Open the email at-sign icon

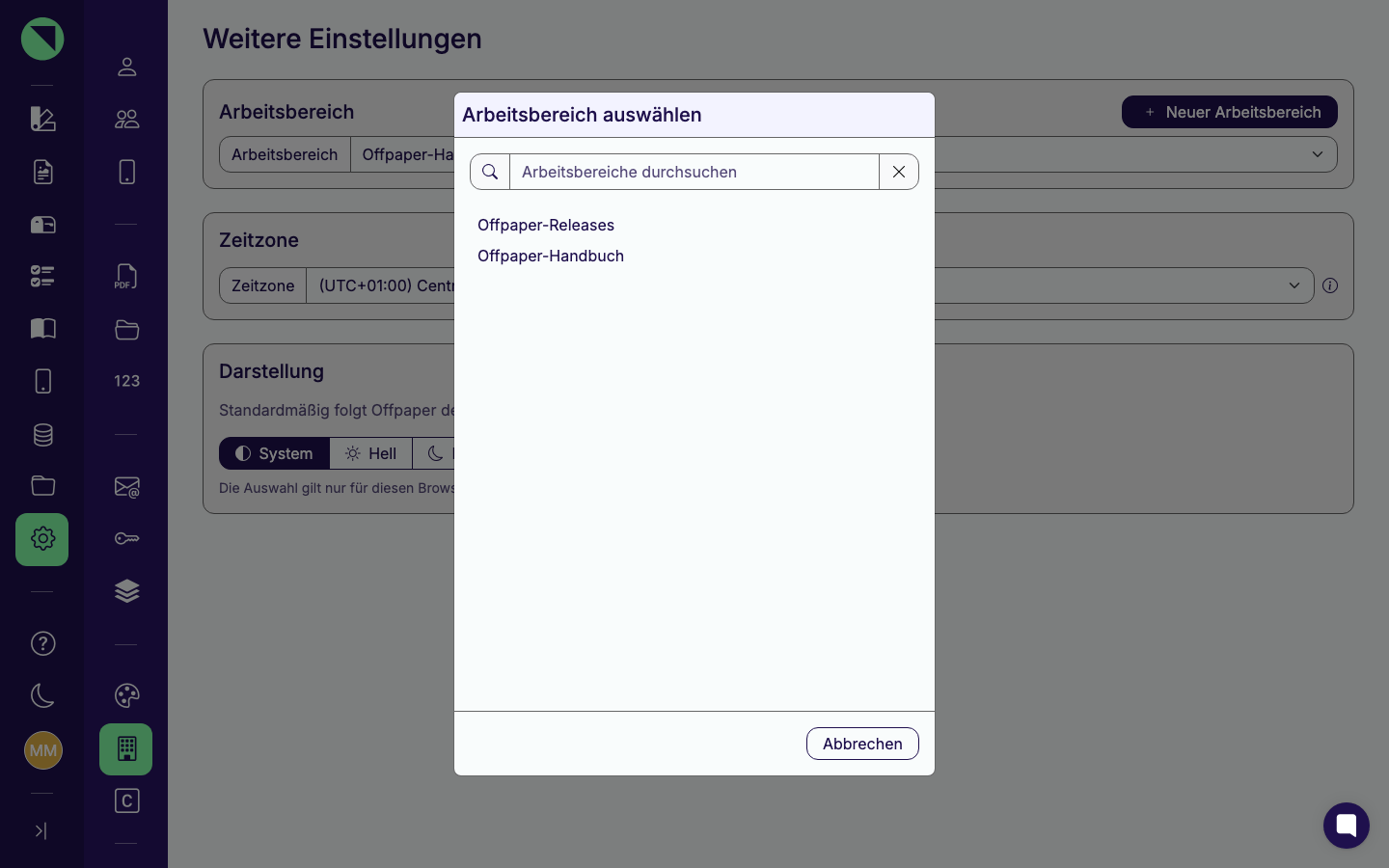coord(126,487)
